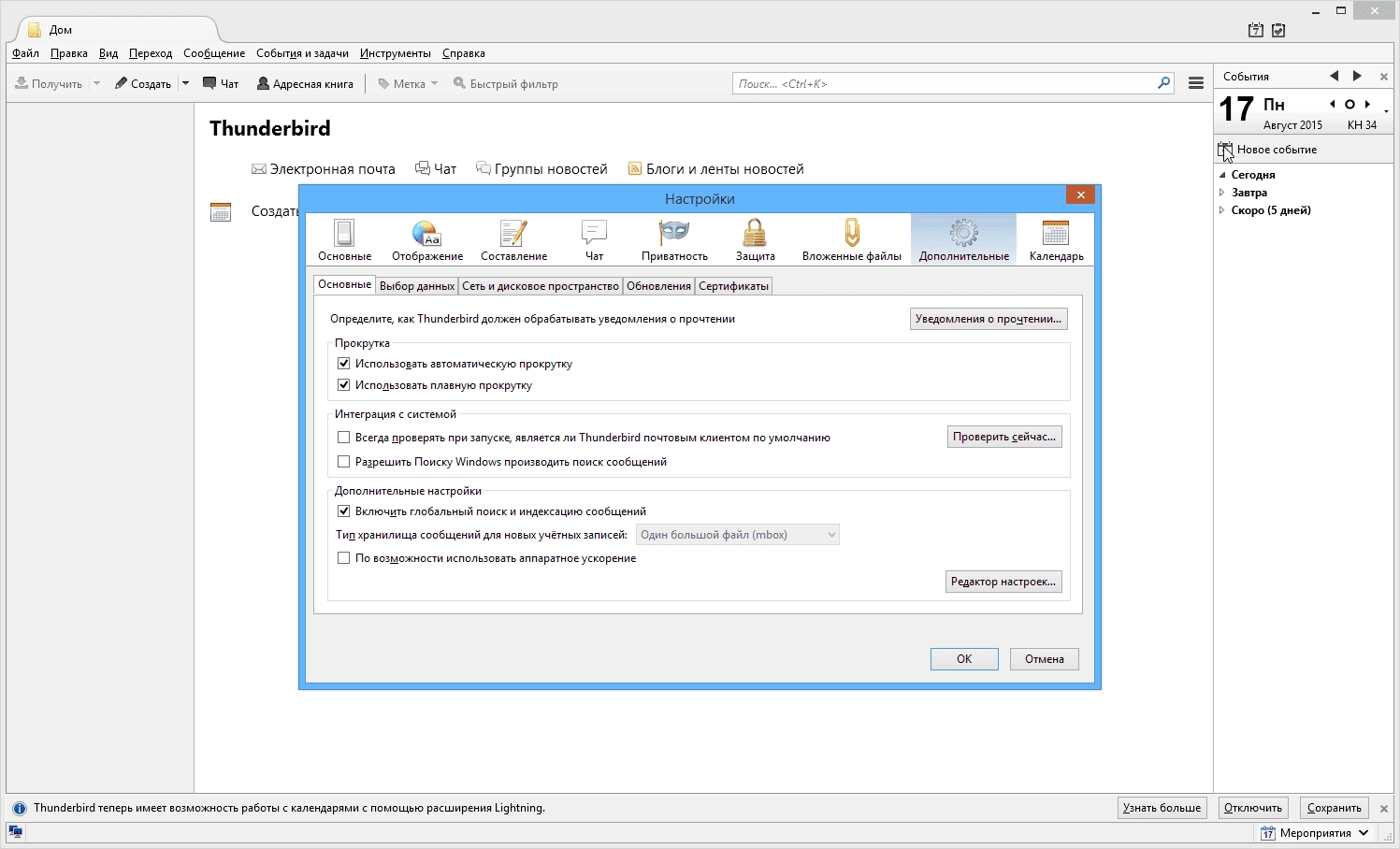Screen dimensions: 1400x849
Task: Confirm settings with OK button
Action: (964, 659)
